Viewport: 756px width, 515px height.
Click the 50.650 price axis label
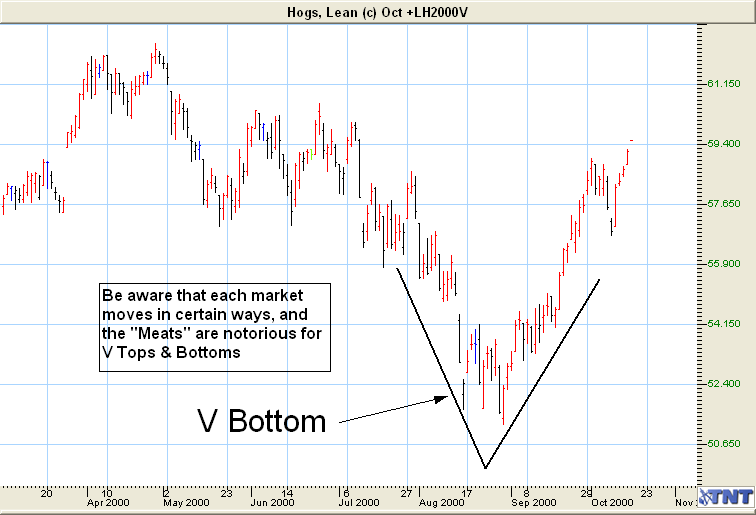pos(724,444)
